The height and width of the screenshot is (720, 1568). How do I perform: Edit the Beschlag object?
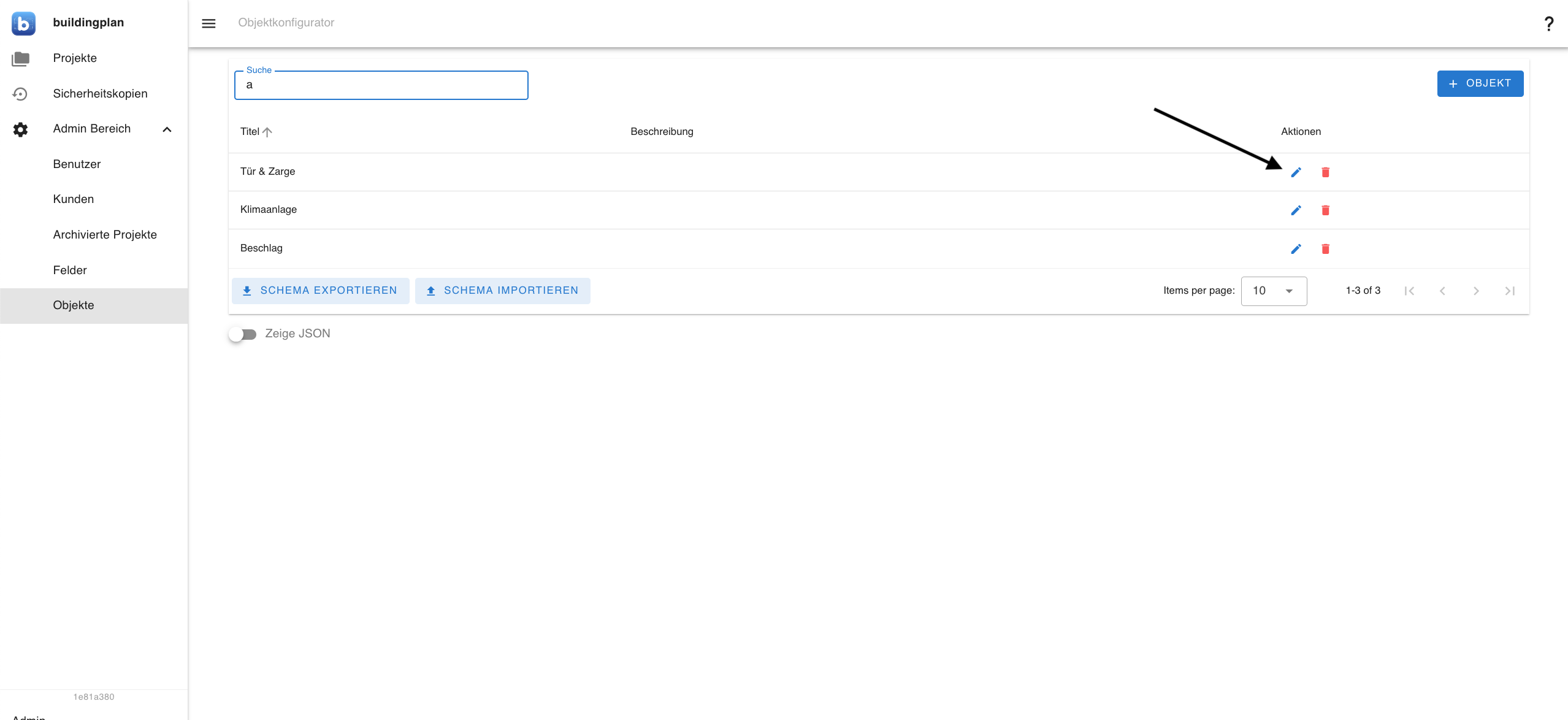pyautogui.click(x=1296, y=249)
